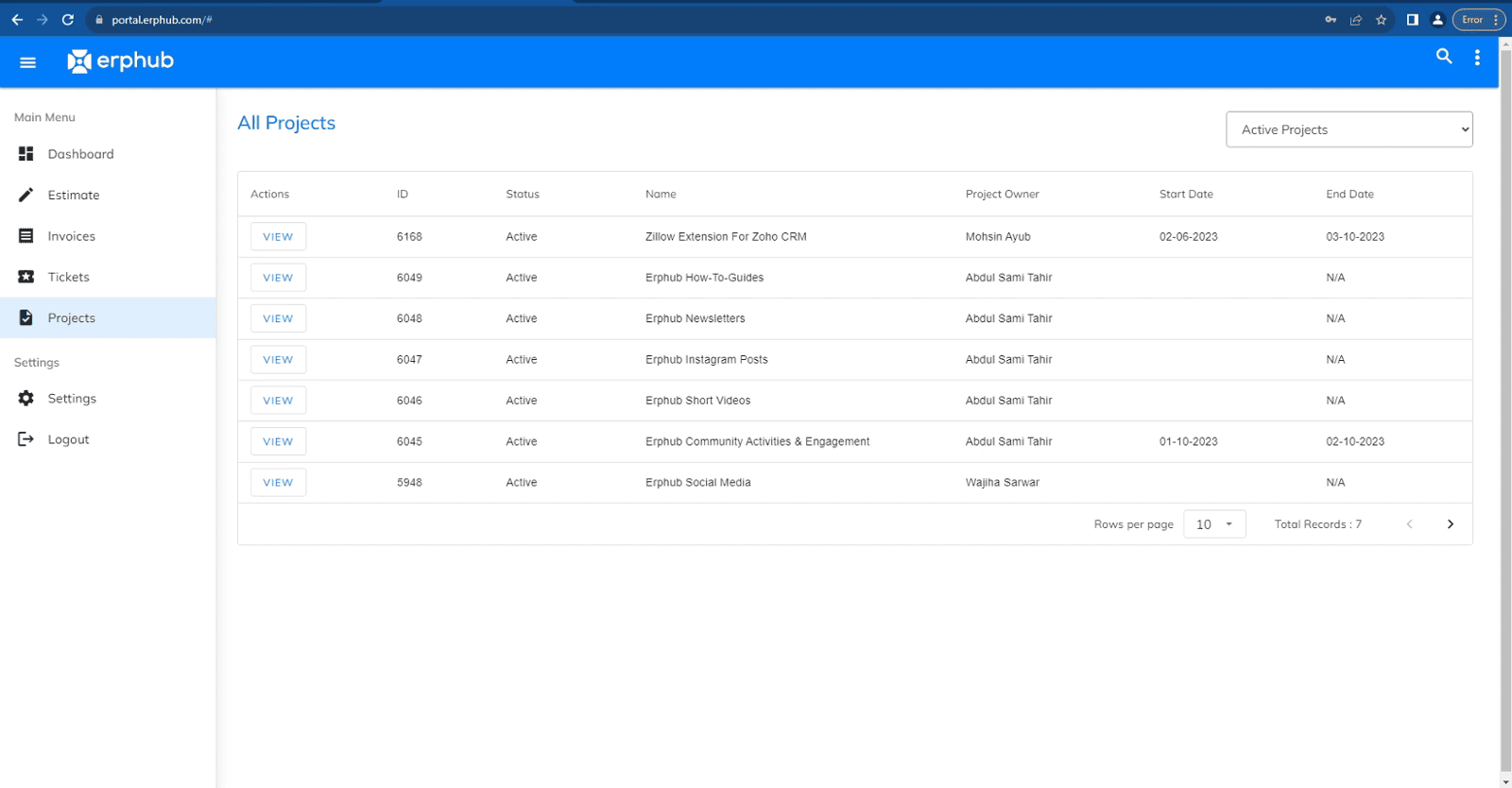
Task: Reload the page with refresh icon
Action: tap(68, 20)
